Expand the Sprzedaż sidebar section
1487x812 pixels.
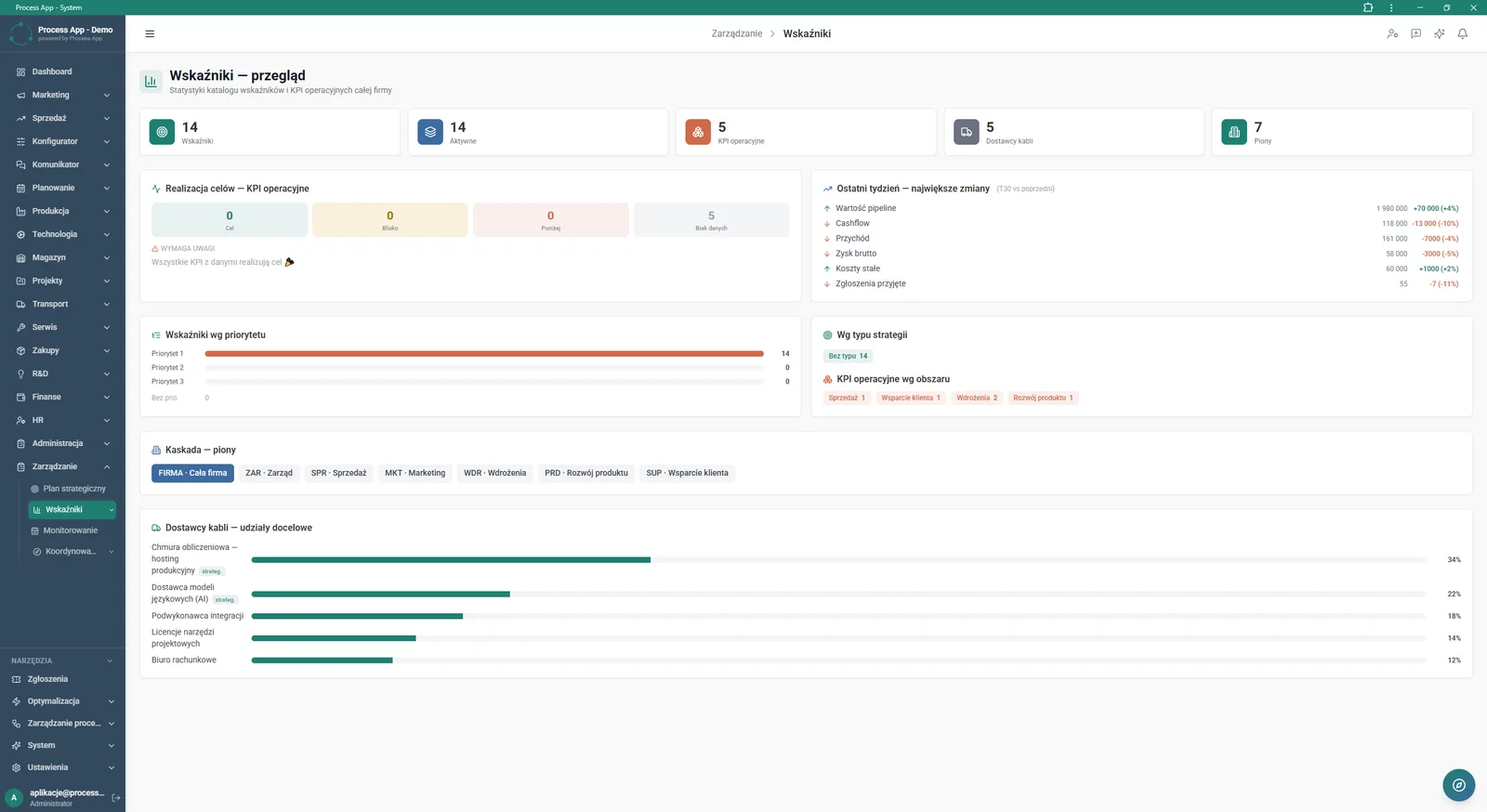[62, 118]
